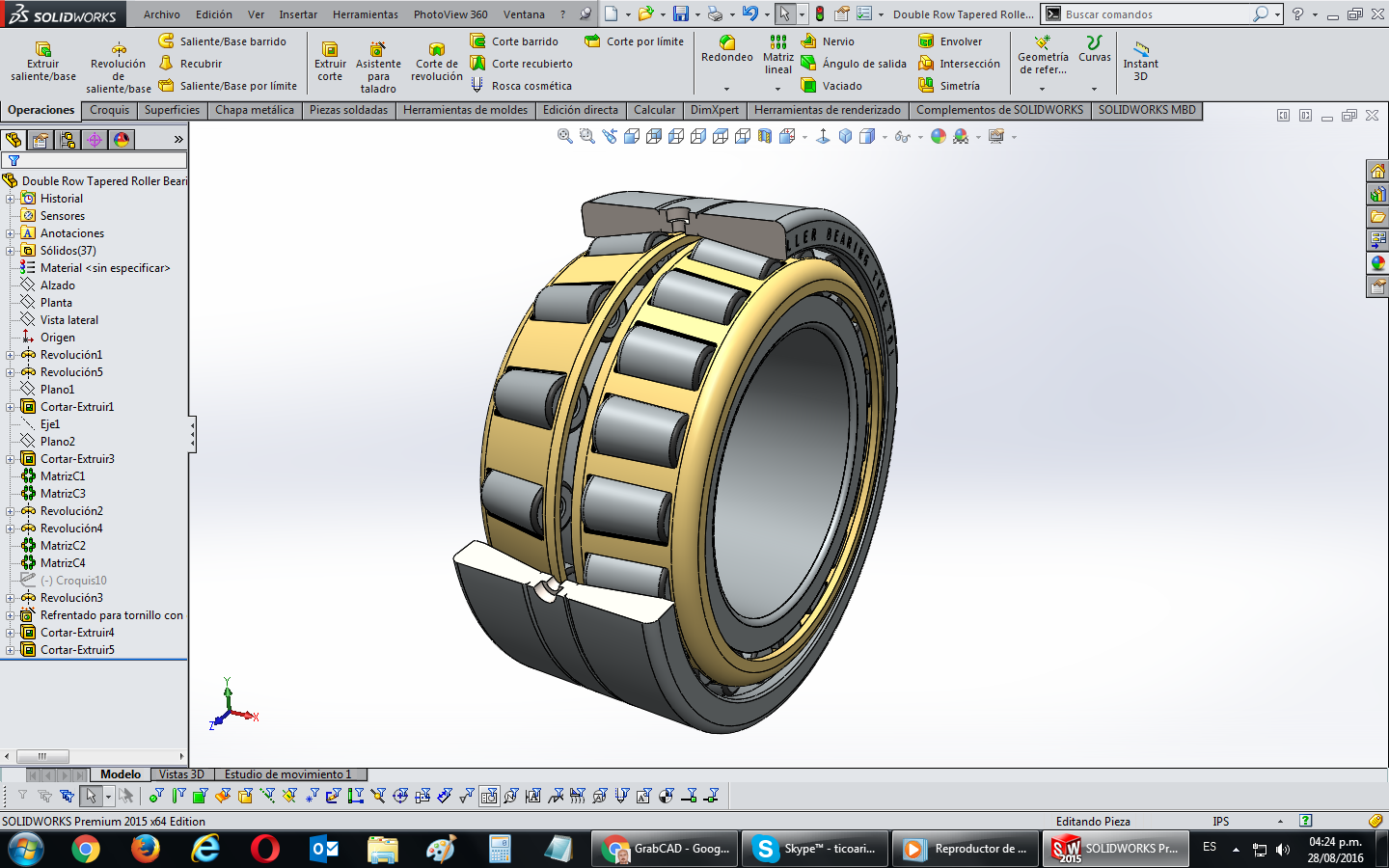
Task: Toggle the filter sketch points button
Action: [x=312, y=796]
